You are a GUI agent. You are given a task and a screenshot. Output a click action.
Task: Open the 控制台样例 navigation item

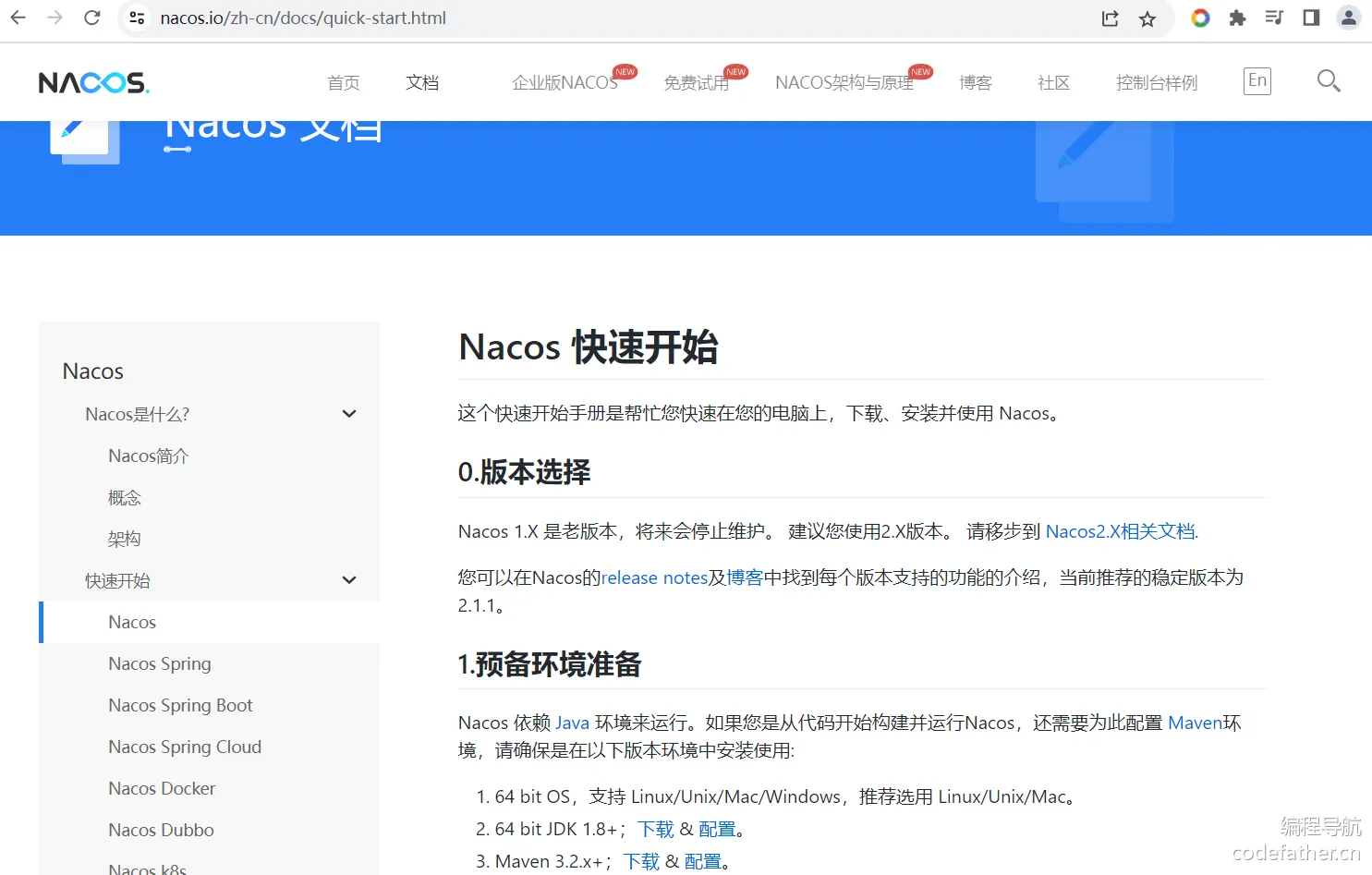[x=1157, y=83]
